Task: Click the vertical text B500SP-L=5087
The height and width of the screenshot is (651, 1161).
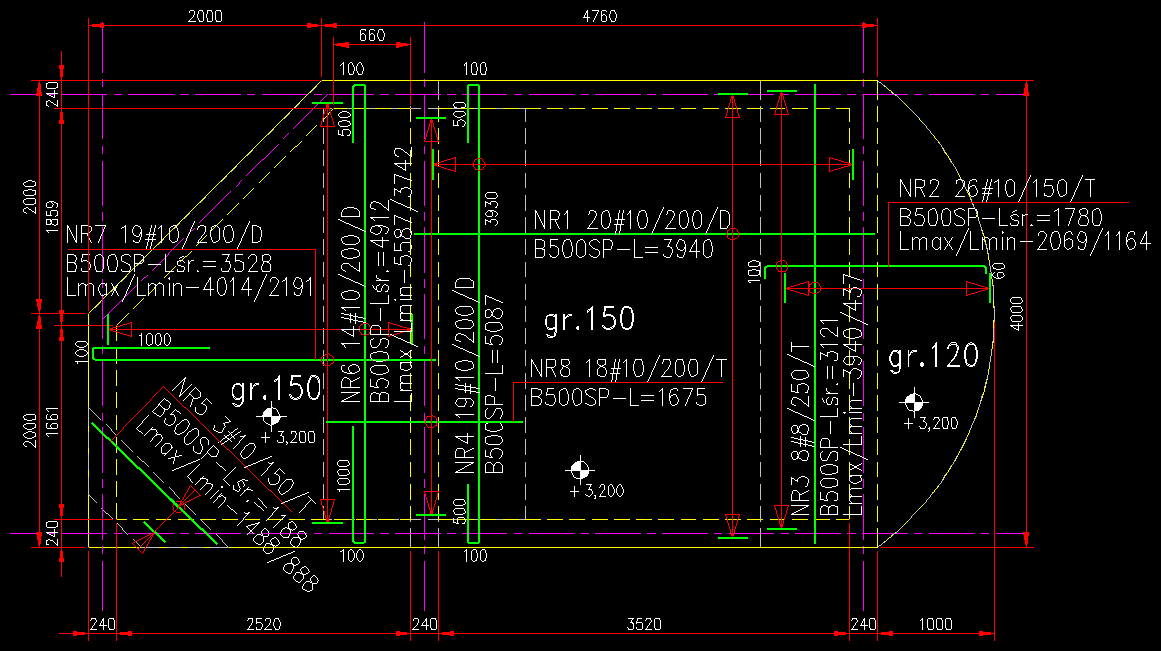Action: pos(494,384)
